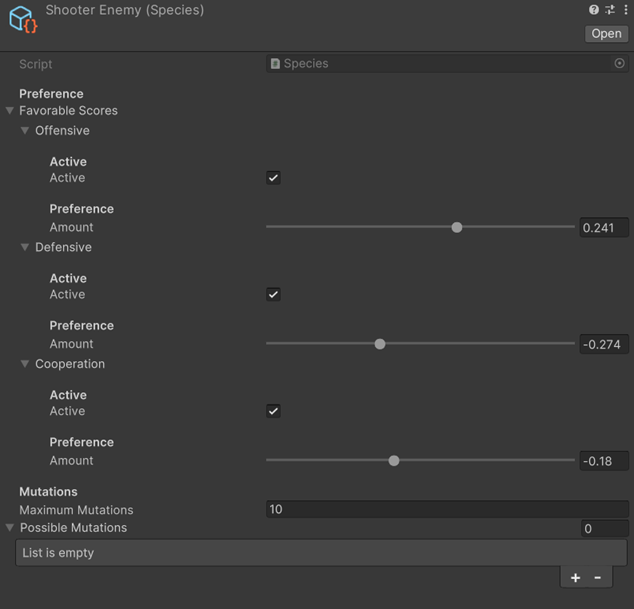Click the Species script reference field

click(447, 63)
